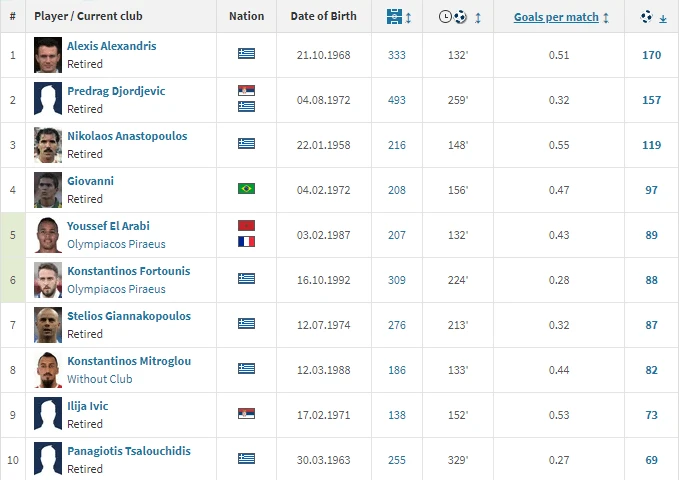Click the Serbia flag beside Ilija Ivic

click(246, 413)
